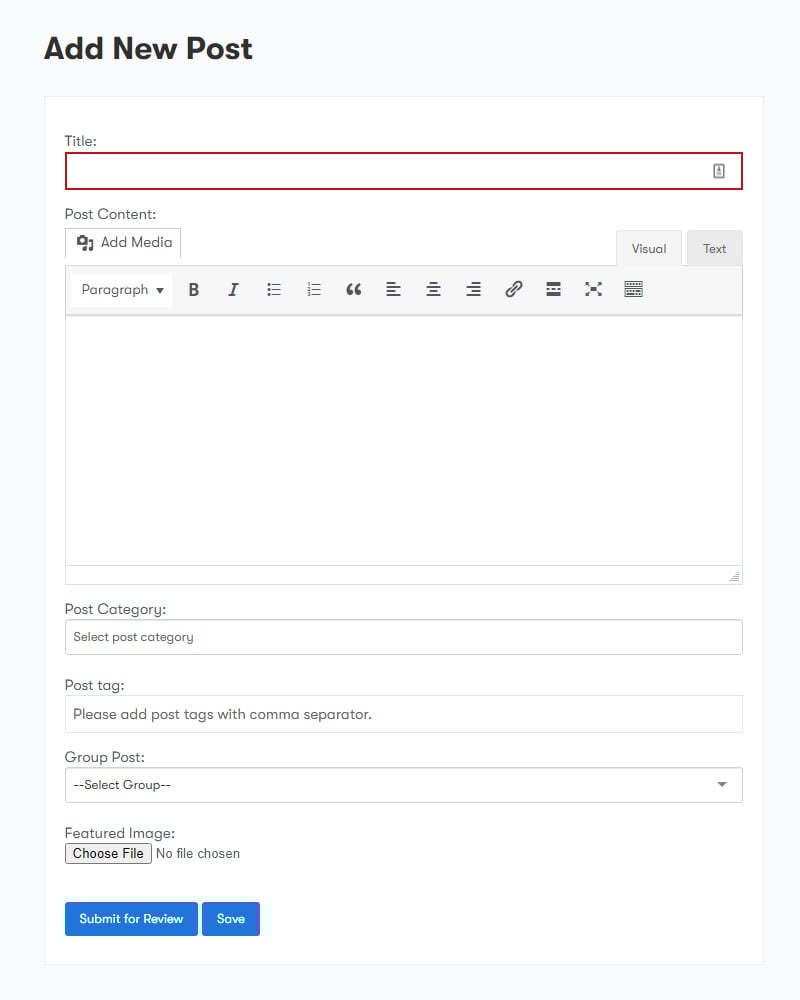The height and width of the screenshot is (1000, 800).
Task: Select the Visual editor tab
Action: (x=649, y=248)
